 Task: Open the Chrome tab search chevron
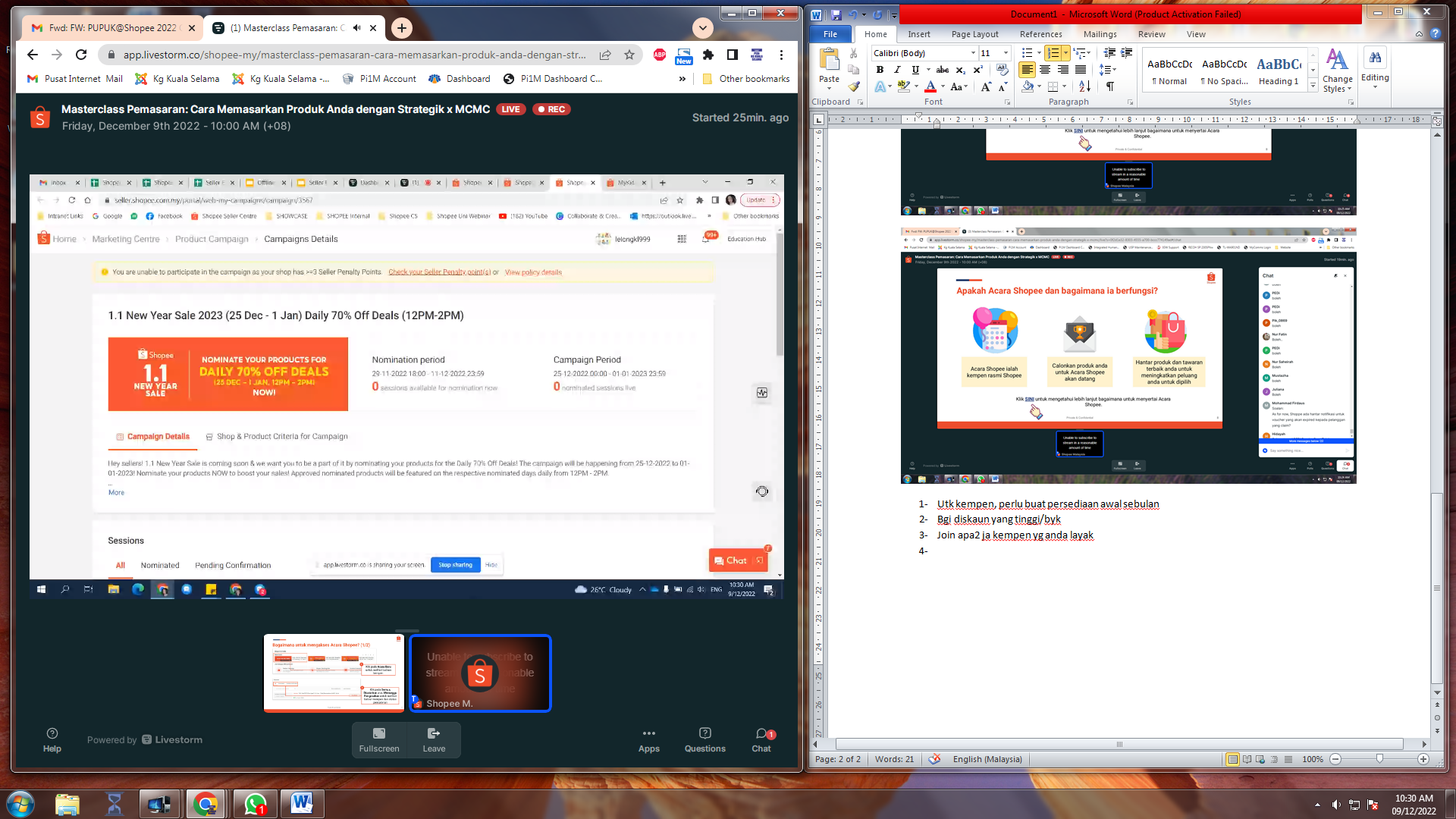(703, 28)
